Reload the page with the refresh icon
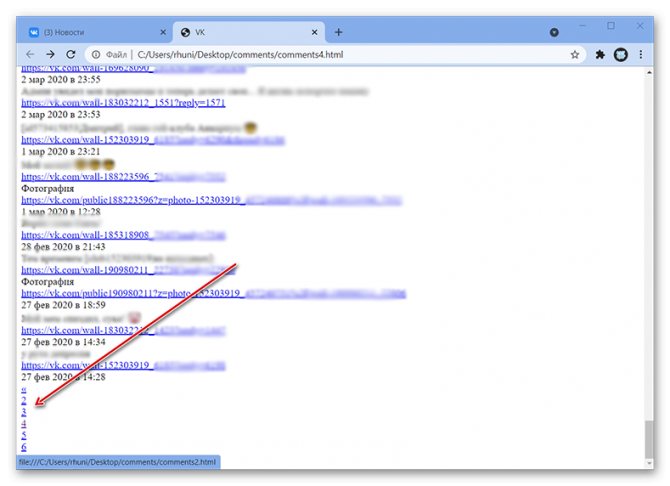 pyautogui.click(x=71, y=55)
